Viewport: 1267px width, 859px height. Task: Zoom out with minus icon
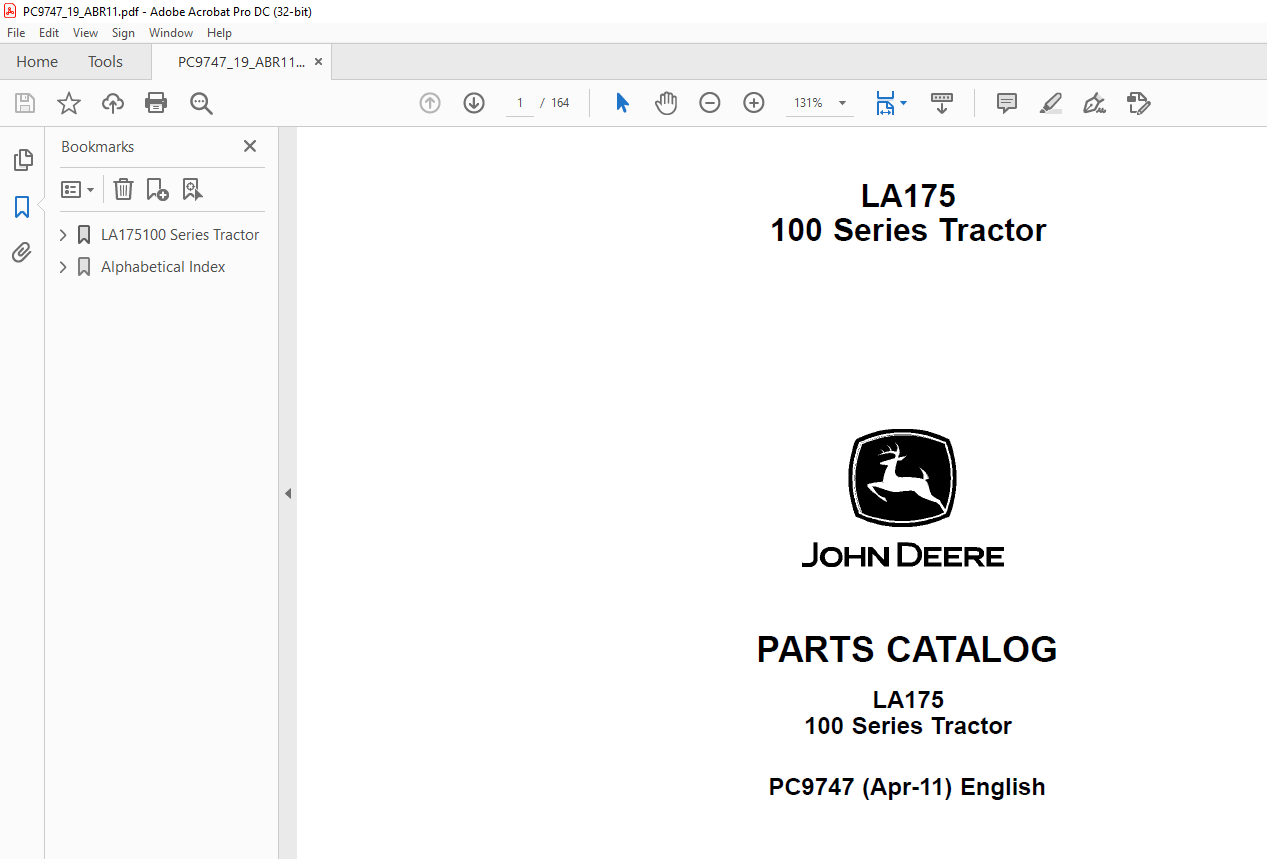pos(710,103)
